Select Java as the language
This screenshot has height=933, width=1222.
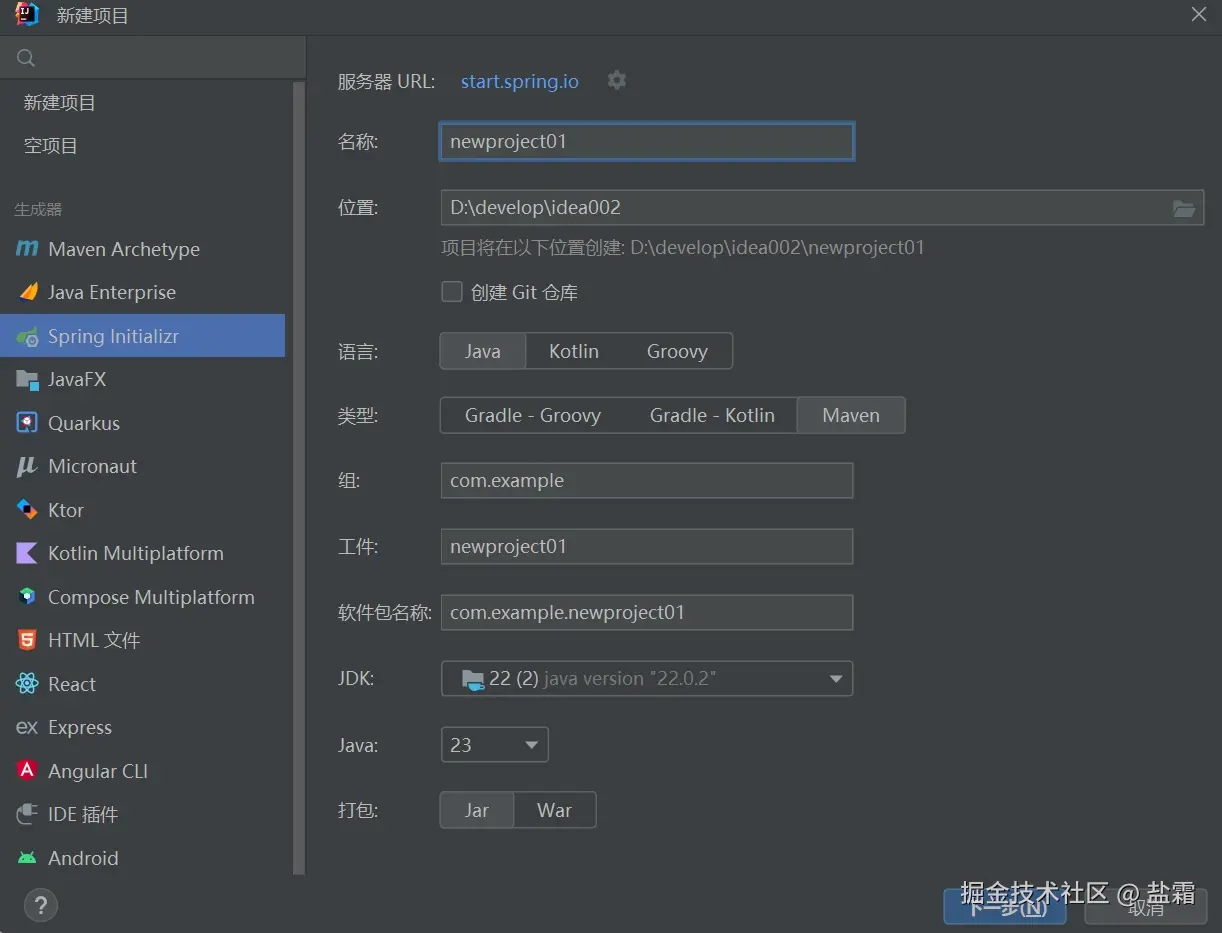click(483, 351)
